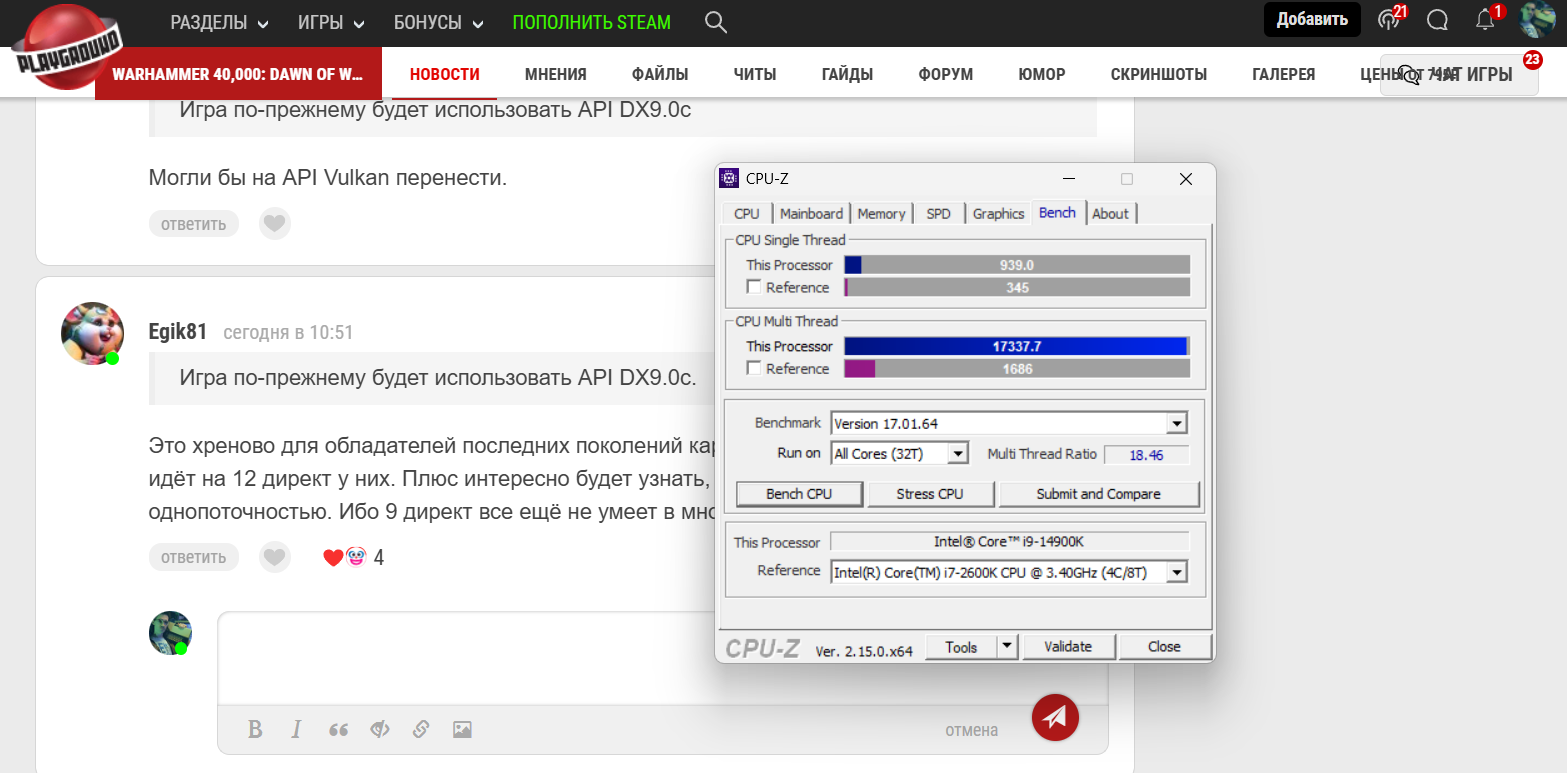Open the ГАЛЕРЕЯ section tab
1567x773 pixels.
tap(1284, 74)
